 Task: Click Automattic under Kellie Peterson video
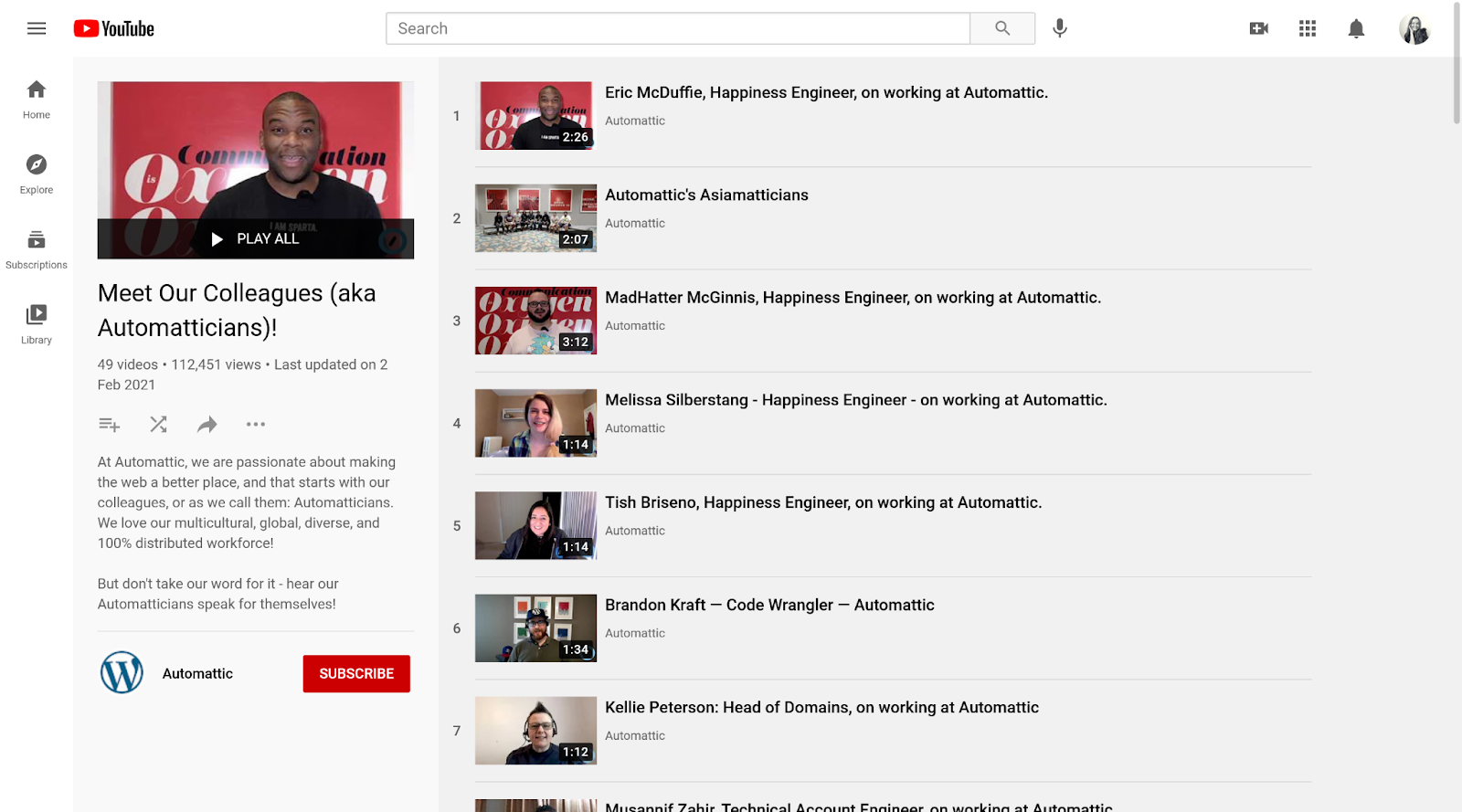coord(635,735)
